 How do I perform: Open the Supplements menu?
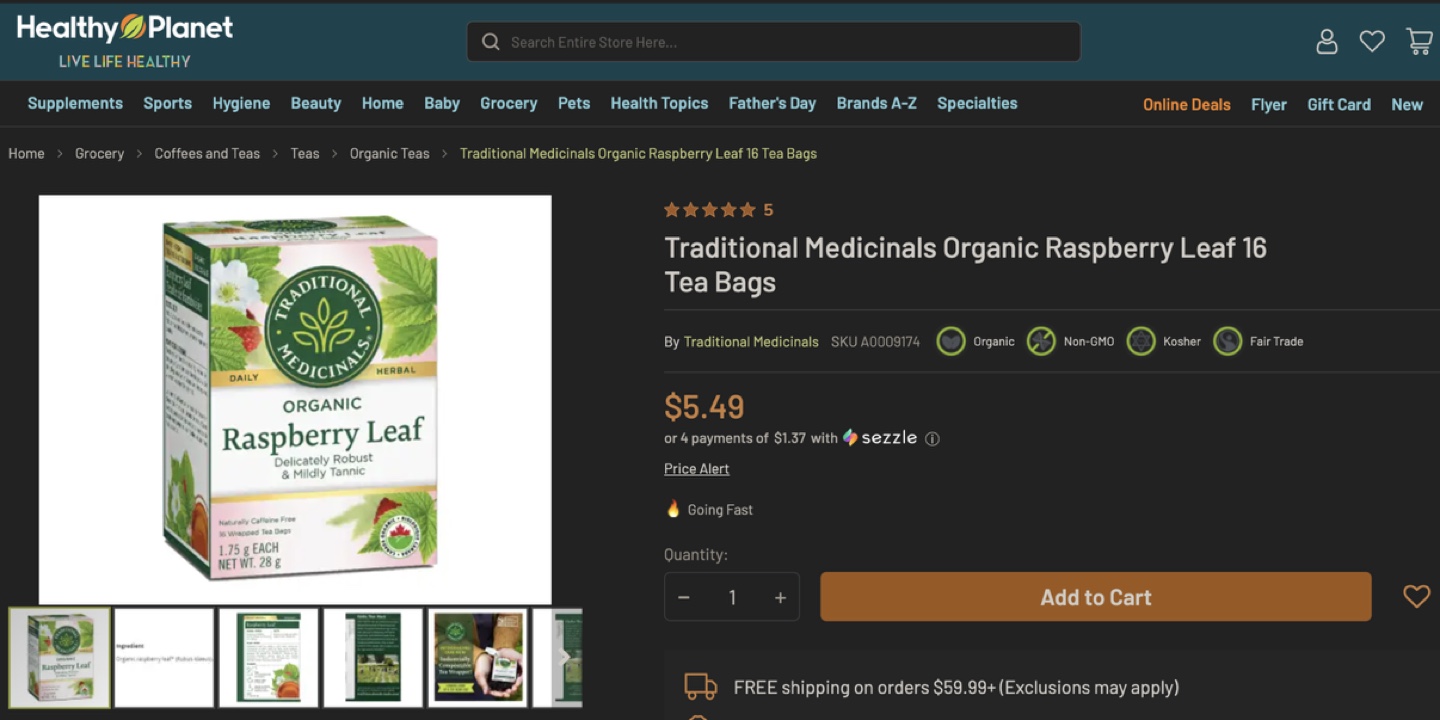coord(75,103)
